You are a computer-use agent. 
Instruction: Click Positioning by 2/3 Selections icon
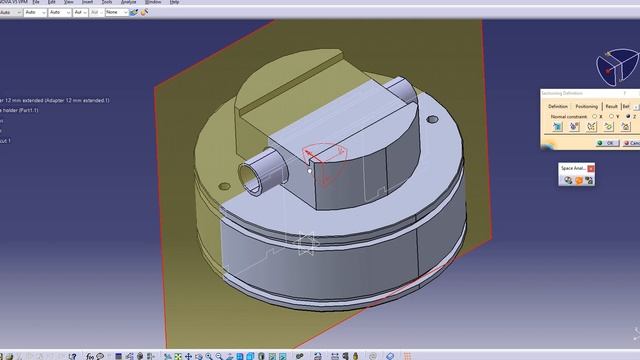click(x=591, y=127)
